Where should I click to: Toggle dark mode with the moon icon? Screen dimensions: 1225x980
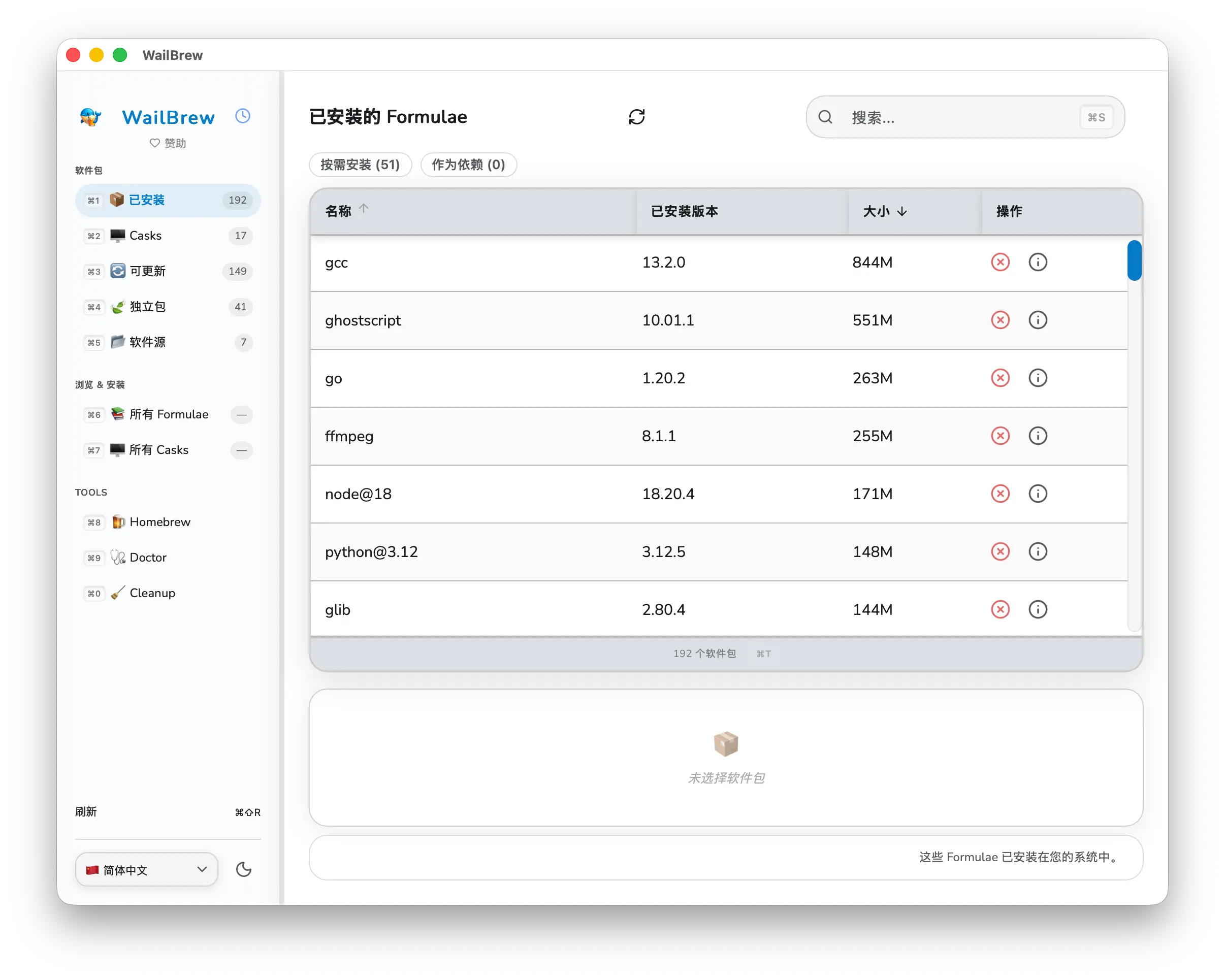(x=244, y=870)
